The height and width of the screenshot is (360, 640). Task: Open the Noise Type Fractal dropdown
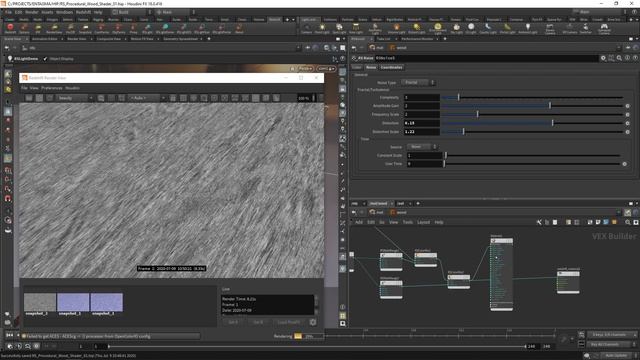pos(418,82)
